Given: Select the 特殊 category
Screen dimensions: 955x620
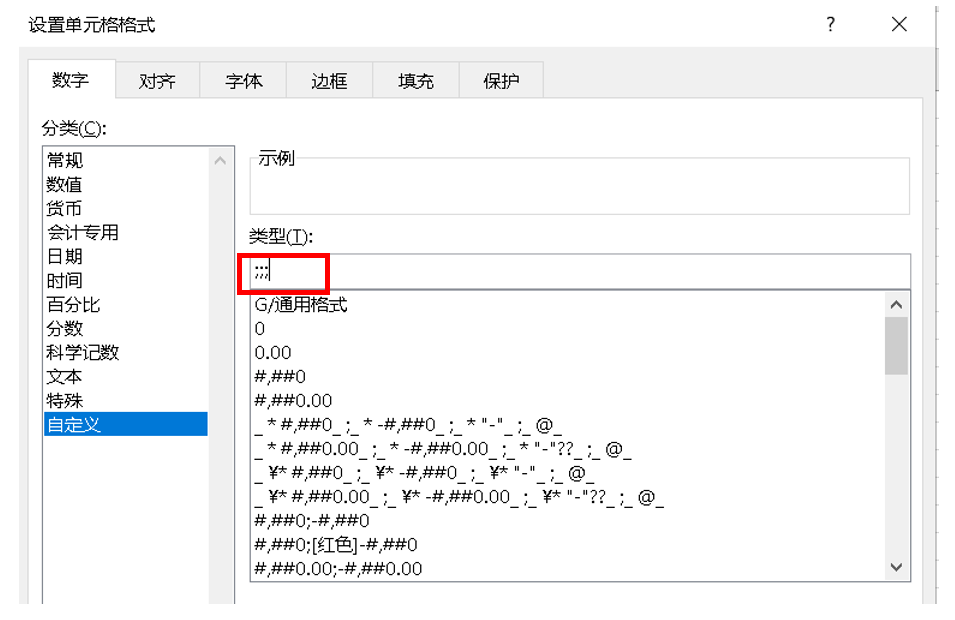Looking at the screenshot, I should tap(126, 400).
